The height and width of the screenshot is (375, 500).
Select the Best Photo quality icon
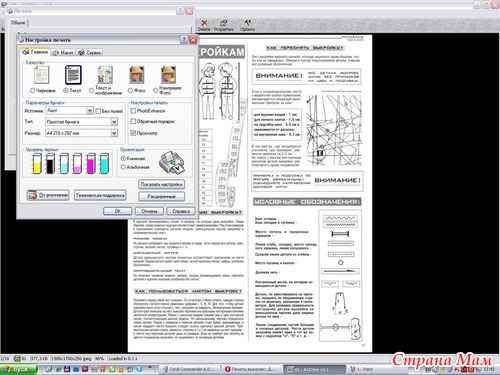(169, 75)
